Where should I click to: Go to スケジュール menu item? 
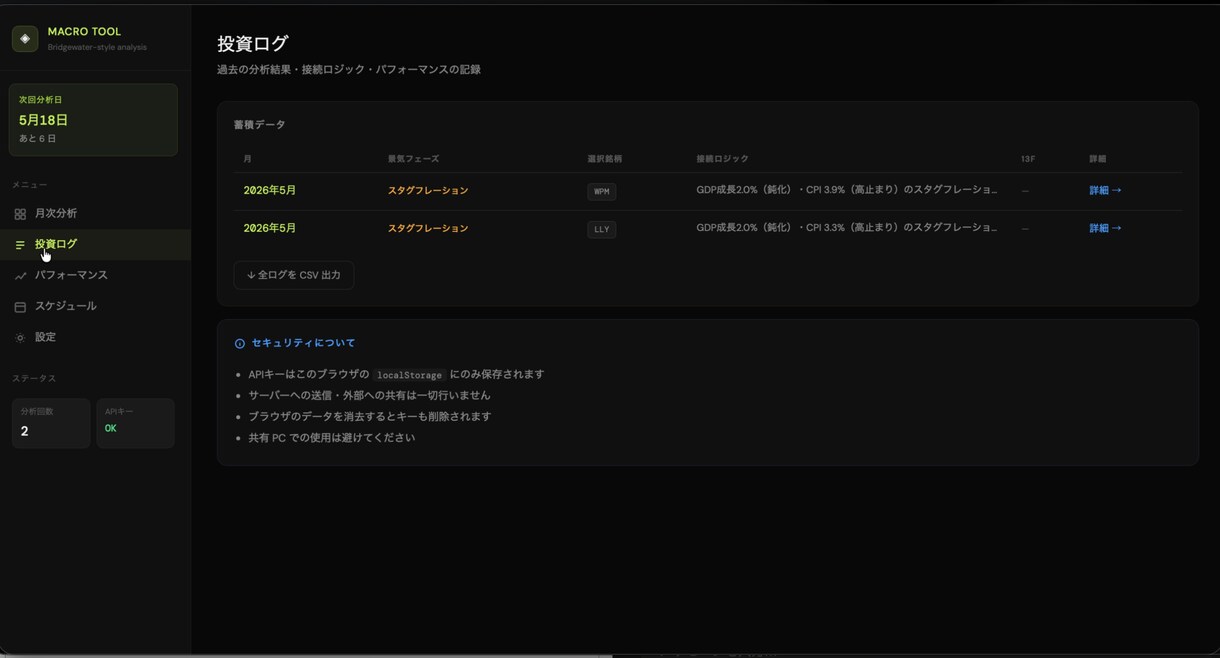(x=95, y=307)
